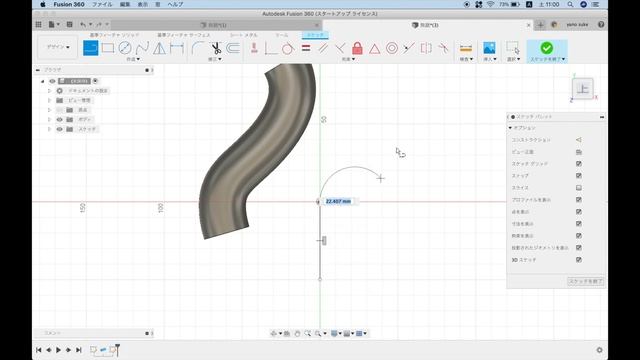Click the Insert image icon
The image size is (640, 360).
click(489, 48)
